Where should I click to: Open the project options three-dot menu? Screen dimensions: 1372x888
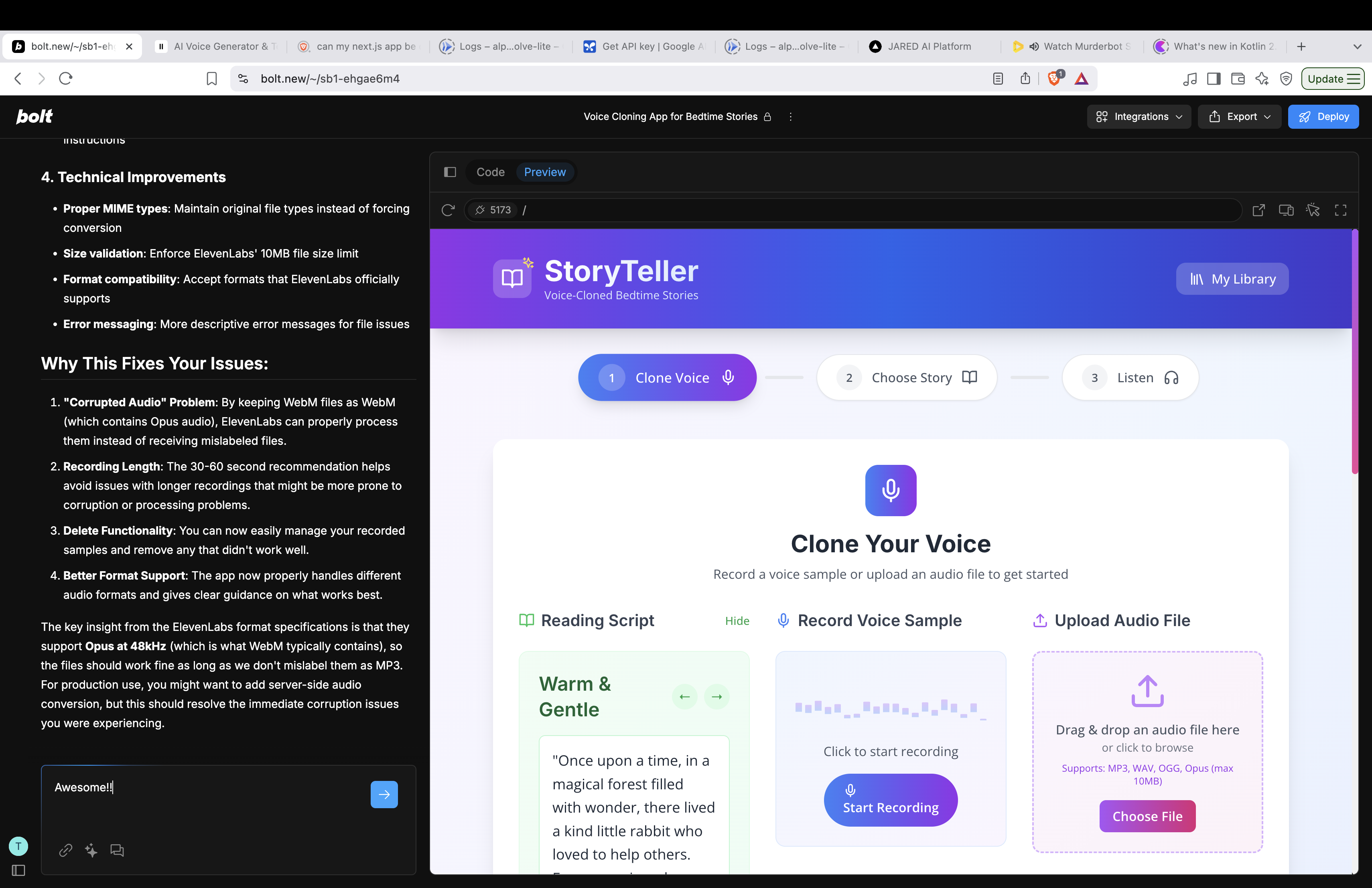click(790, 116)
